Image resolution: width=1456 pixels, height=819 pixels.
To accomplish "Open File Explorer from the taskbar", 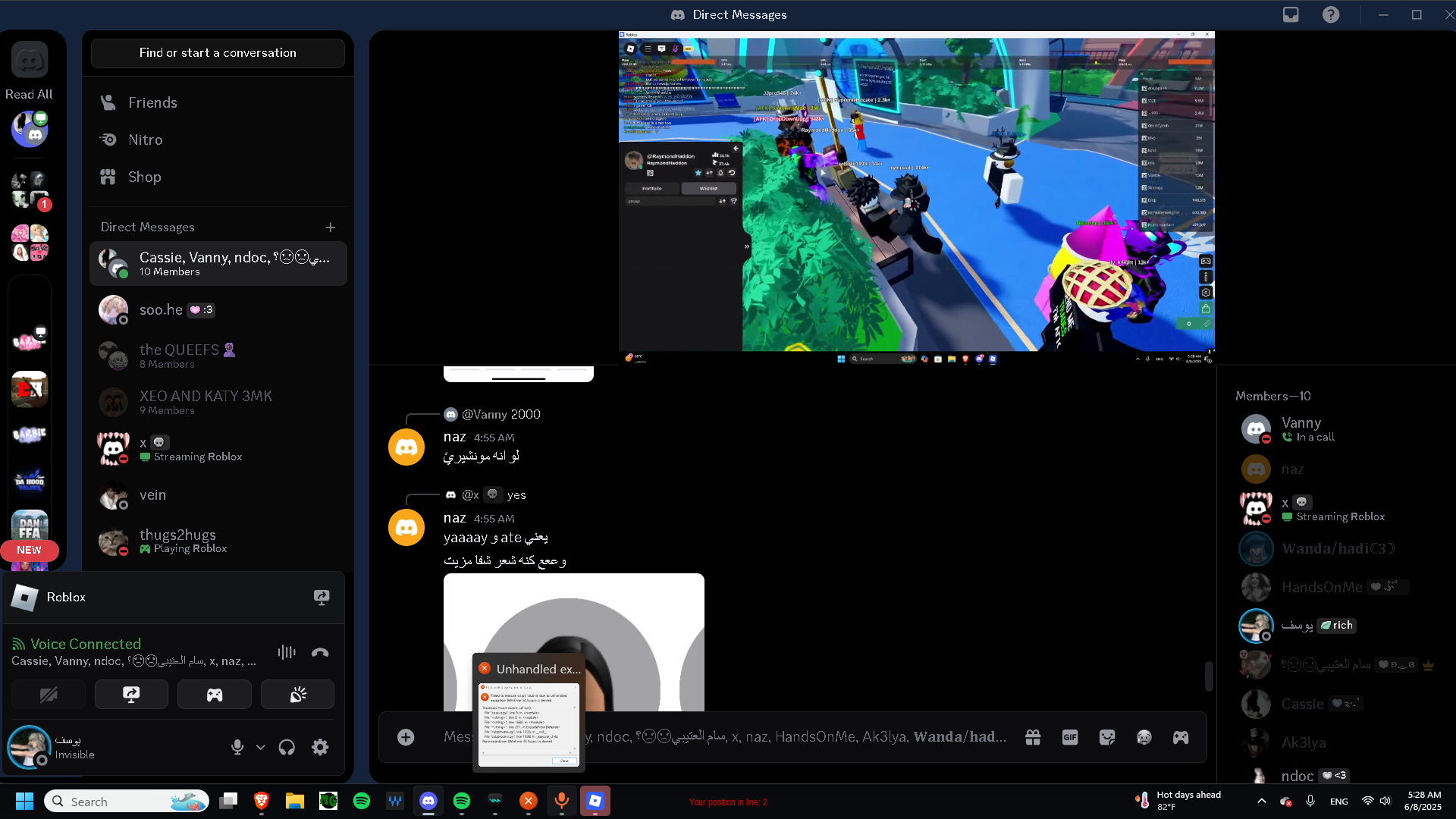I will [295, 801].
